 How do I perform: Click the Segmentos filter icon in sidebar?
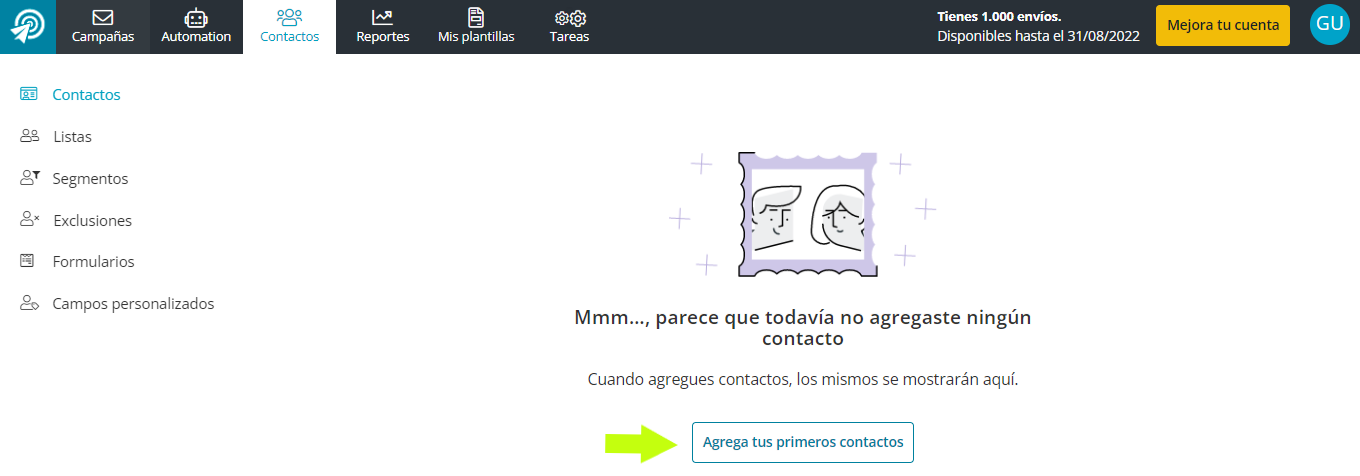pos(29,178)
